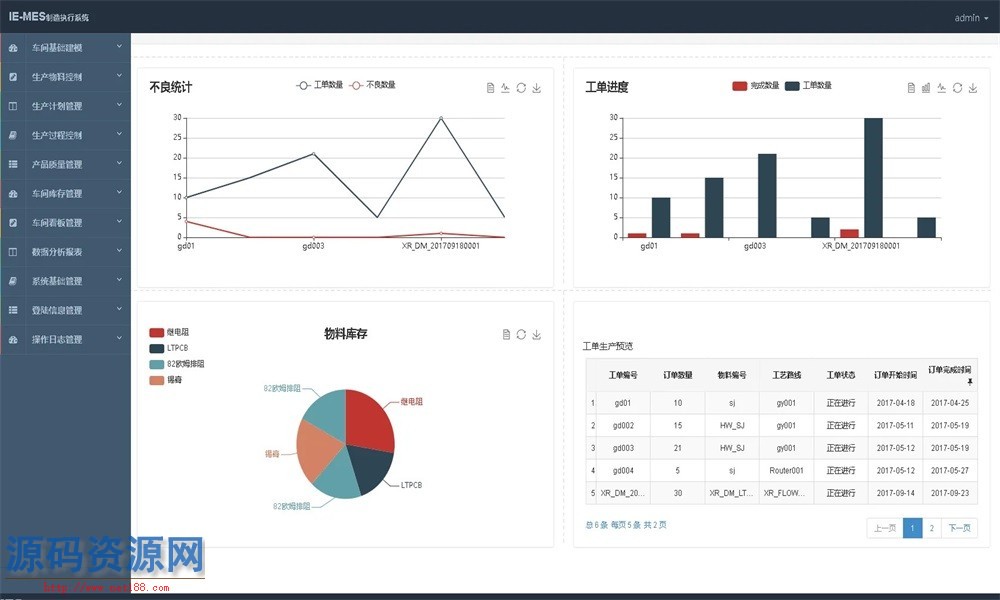
Task: Expand 车间基础建模 menu with its chevron
Action: pyautogui.click(x=119, y=47)
